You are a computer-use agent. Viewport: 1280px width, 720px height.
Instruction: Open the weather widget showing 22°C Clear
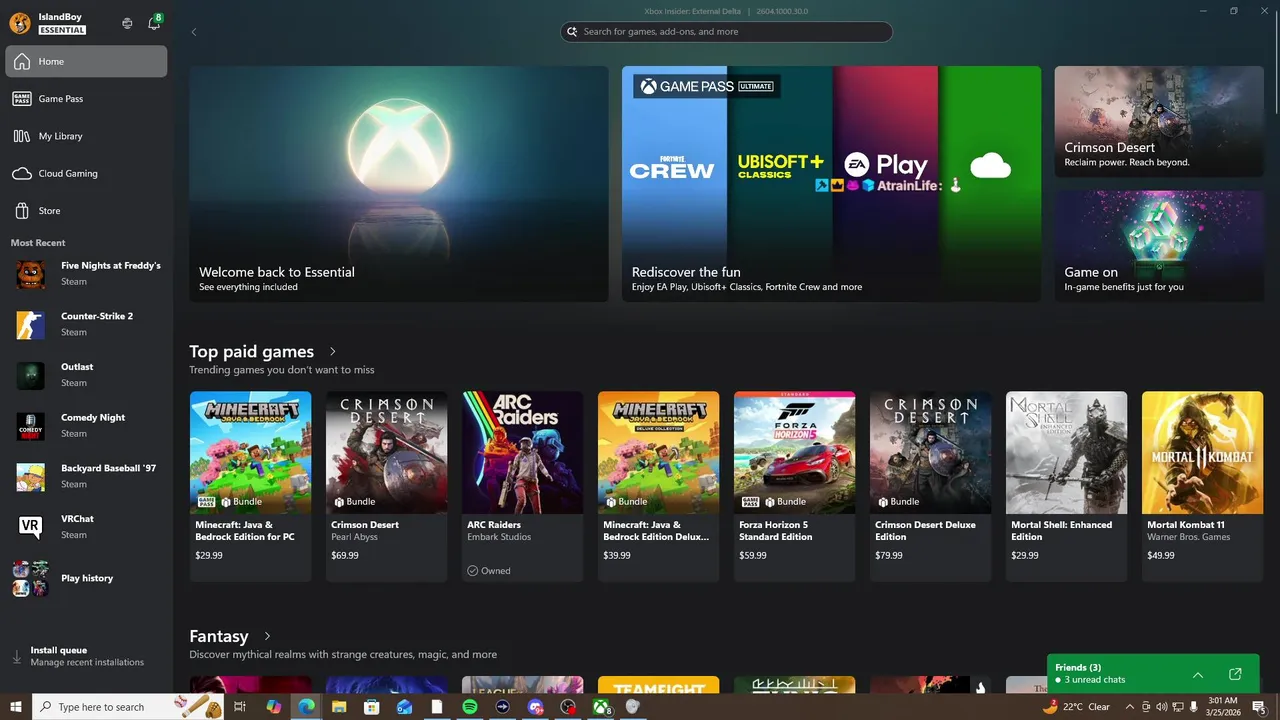[1076, 707]
